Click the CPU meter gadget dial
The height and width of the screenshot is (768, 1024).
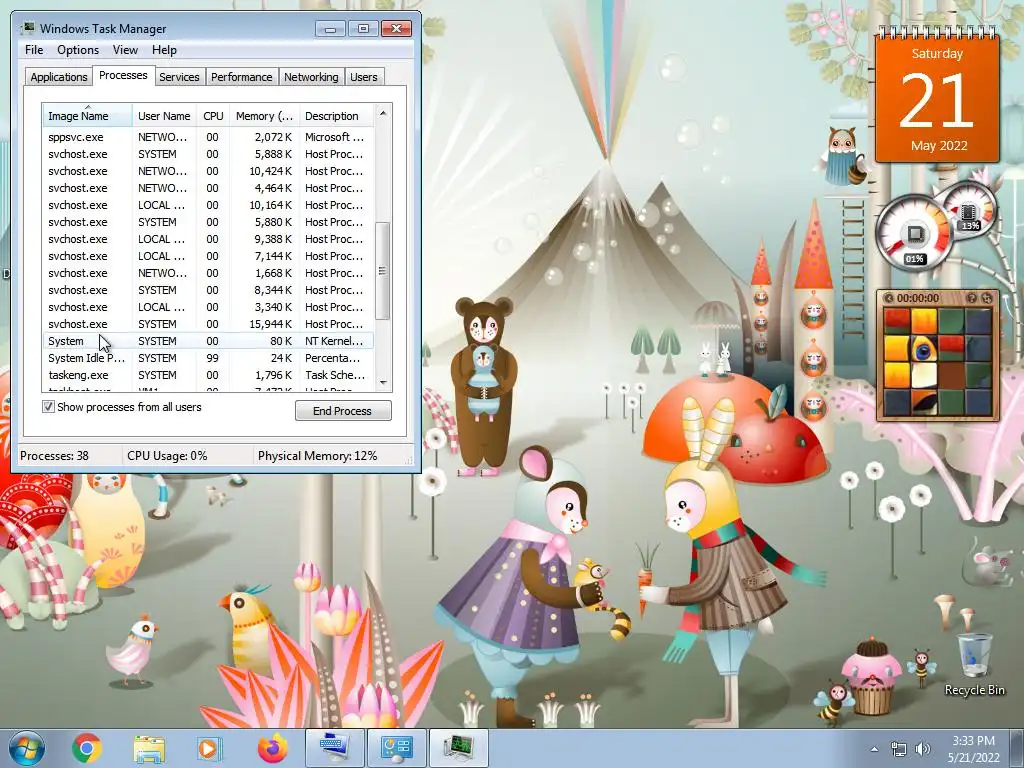pos(914,234)
